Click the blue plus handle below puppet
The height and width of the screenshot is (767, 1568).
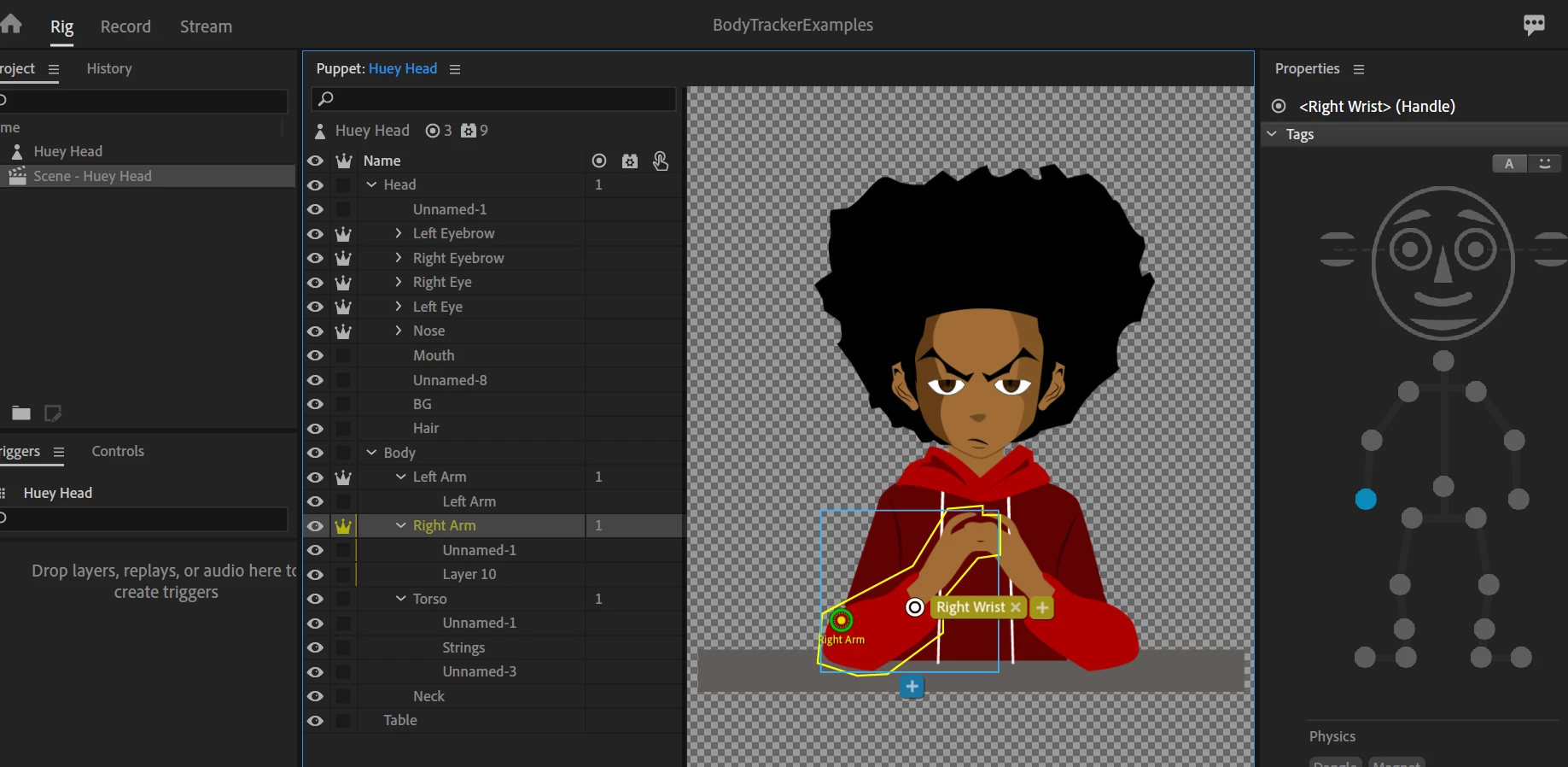912,686
